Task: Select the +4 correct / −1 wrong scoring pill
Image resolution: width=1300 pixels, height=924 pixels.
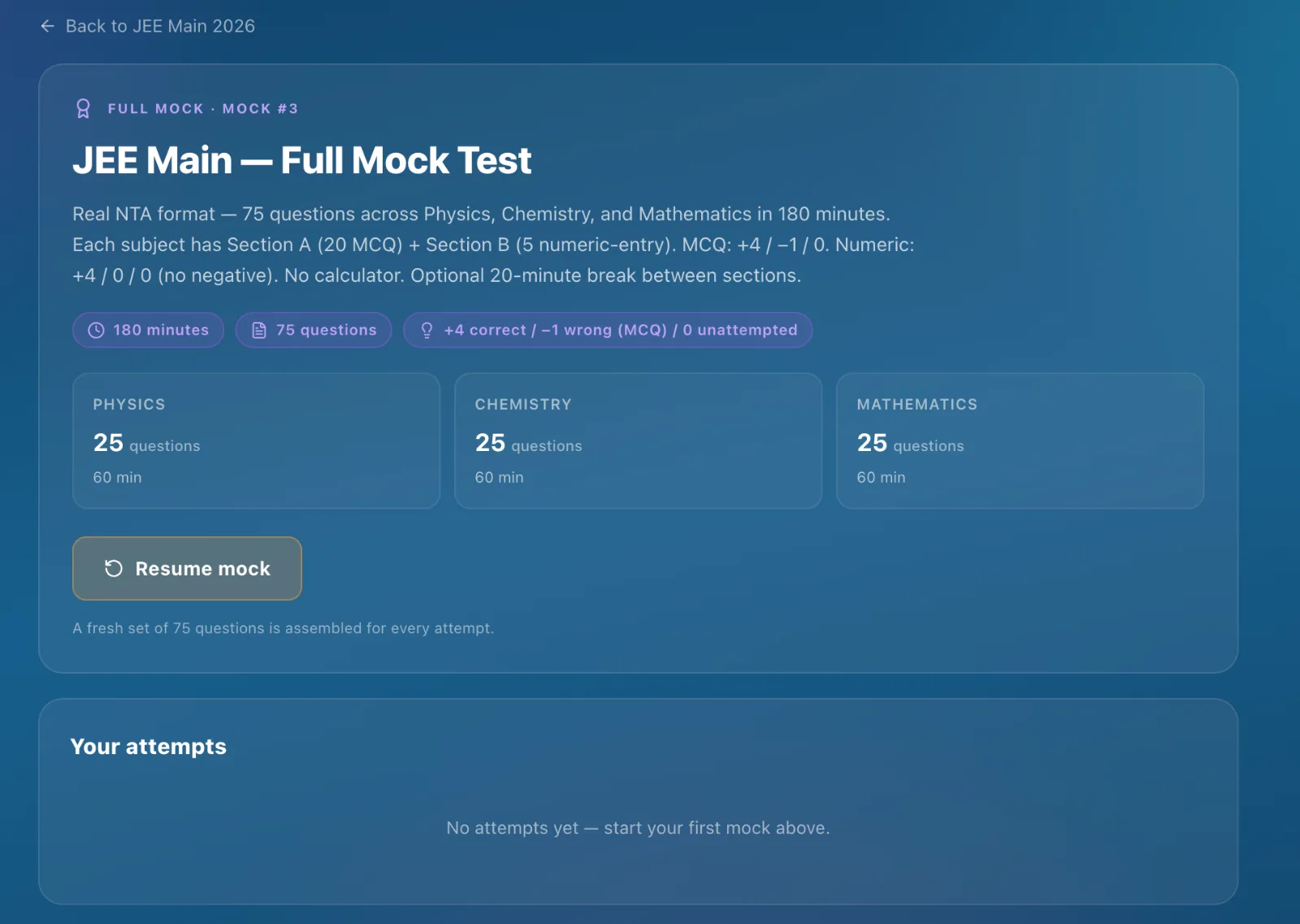Action: coord(608,330)
